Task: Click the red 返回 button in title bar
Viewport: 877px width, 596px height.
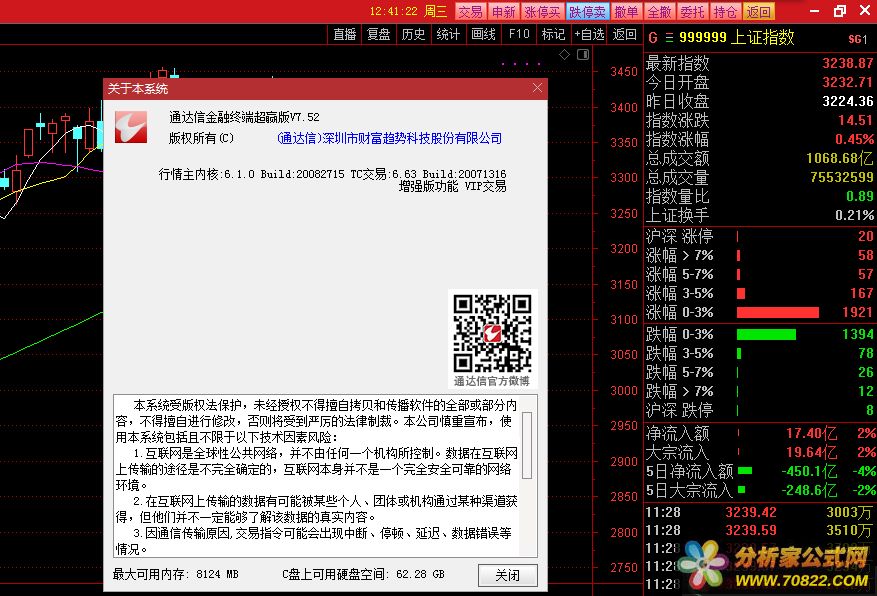Action: point(758,12)
